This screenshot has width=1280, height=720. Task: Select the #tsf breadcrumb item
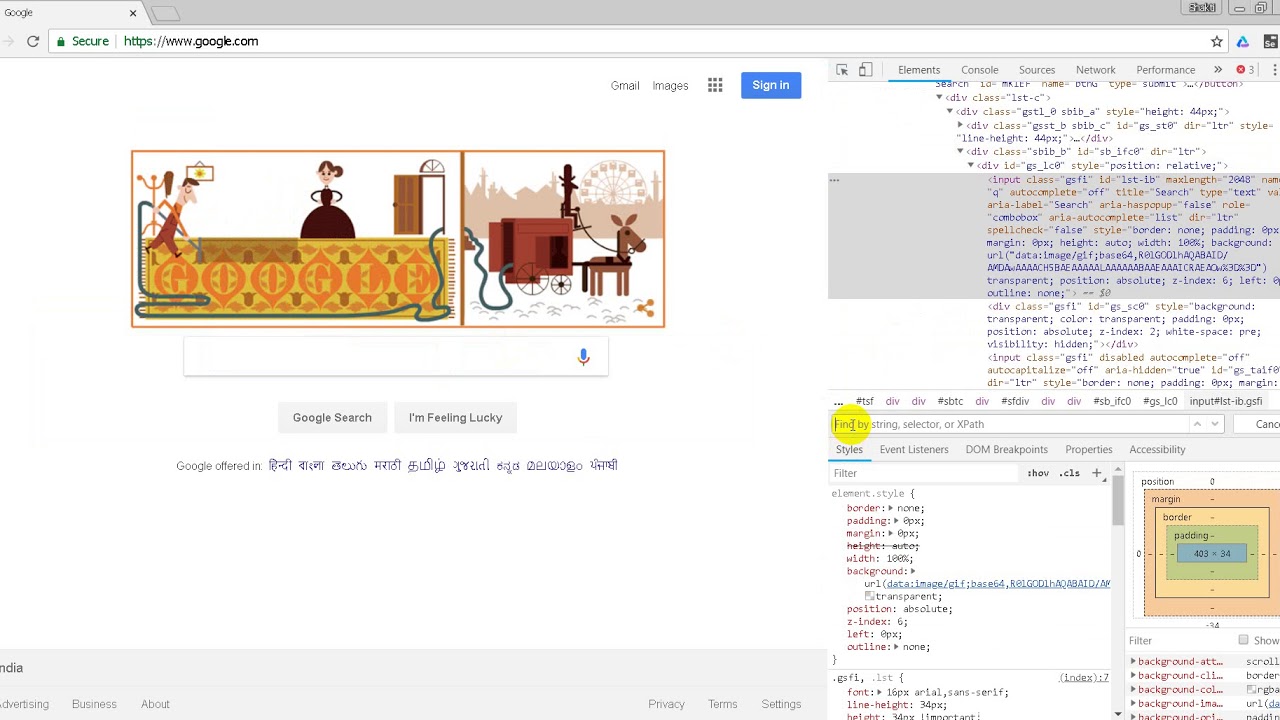click(865, 401)
